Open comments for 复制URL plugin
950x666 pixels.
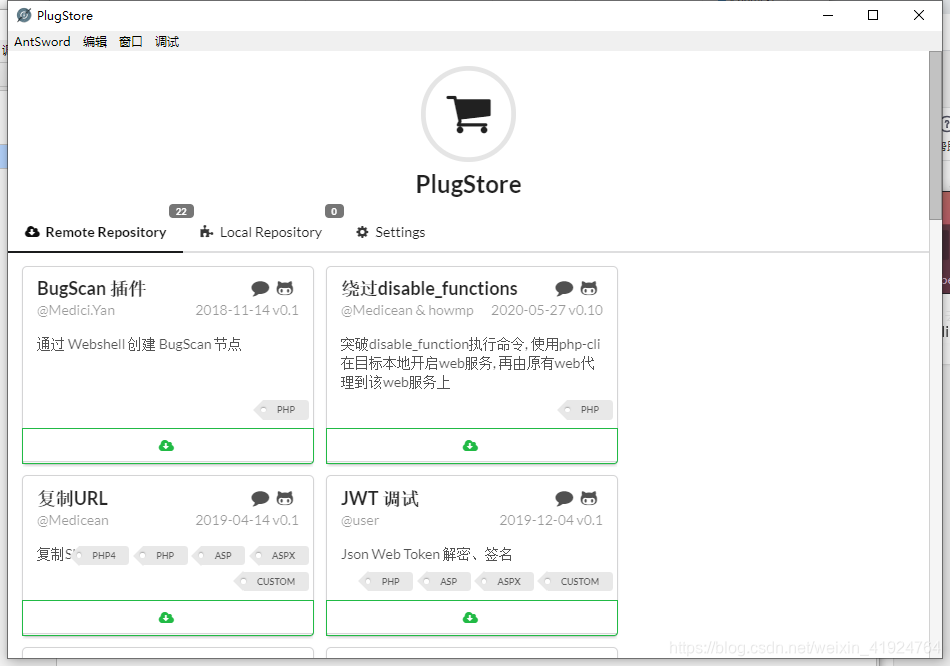[260, 498]
